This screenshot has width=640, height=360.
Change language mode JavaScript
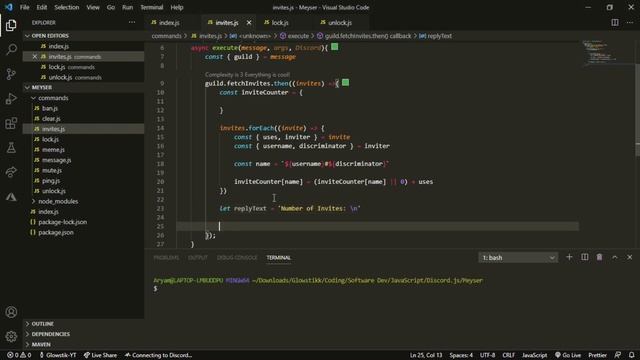pyautogui.click(x=534, y=355)
